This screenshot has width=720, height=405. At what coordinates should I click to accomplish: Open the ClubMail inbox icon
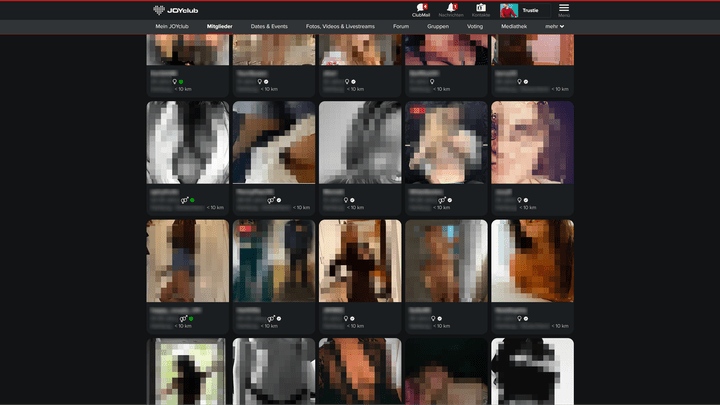[x=420, y=8]
